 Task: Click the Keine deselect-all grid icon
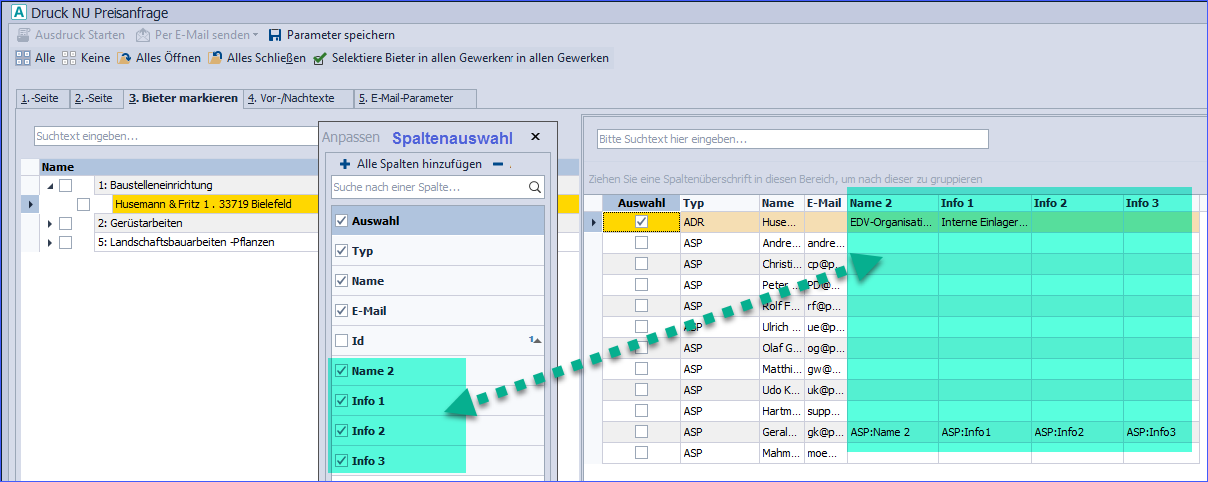69,58
